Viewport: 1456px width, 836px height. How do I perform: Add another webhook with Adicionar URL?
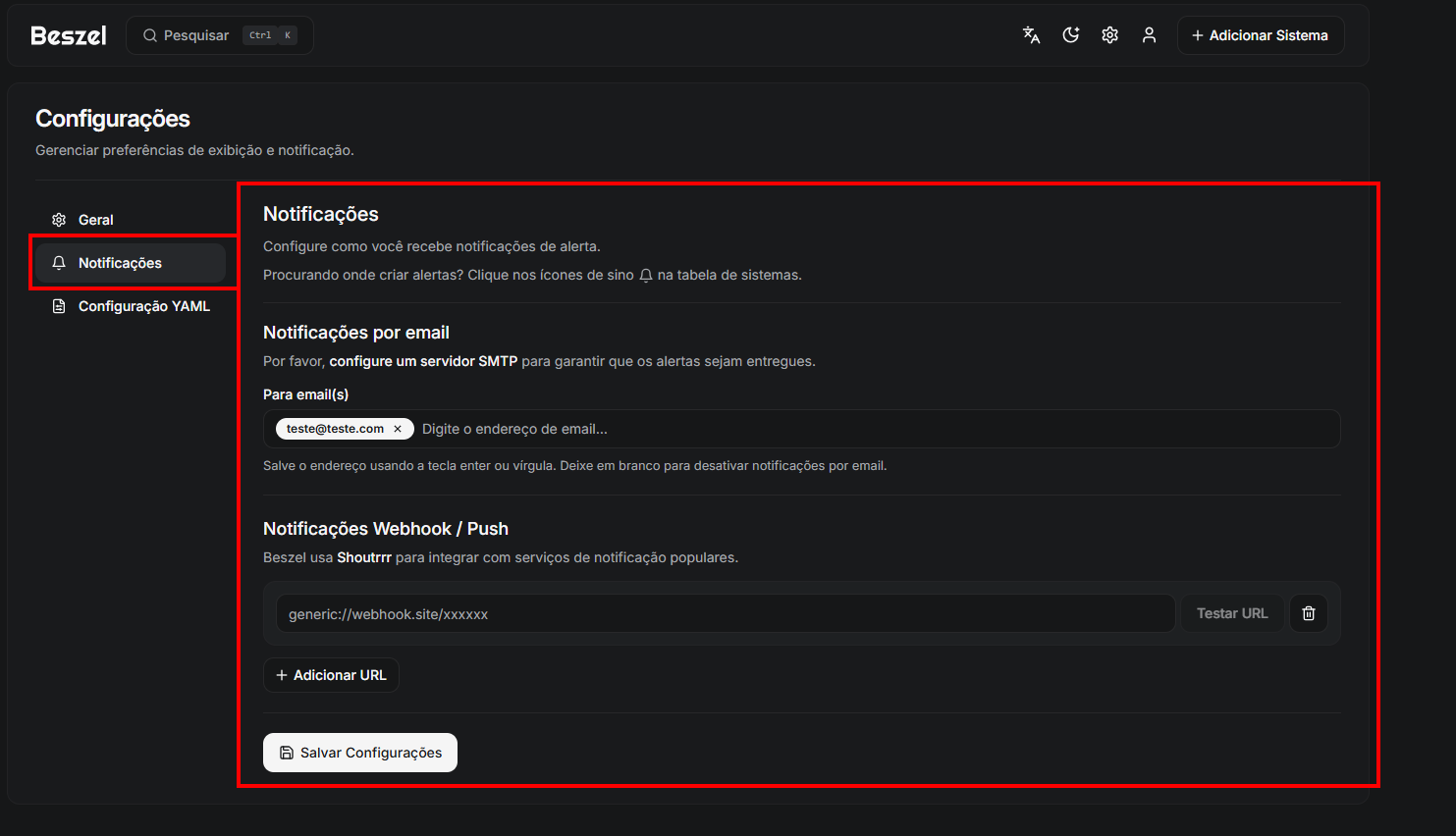[x=331, y=675]
